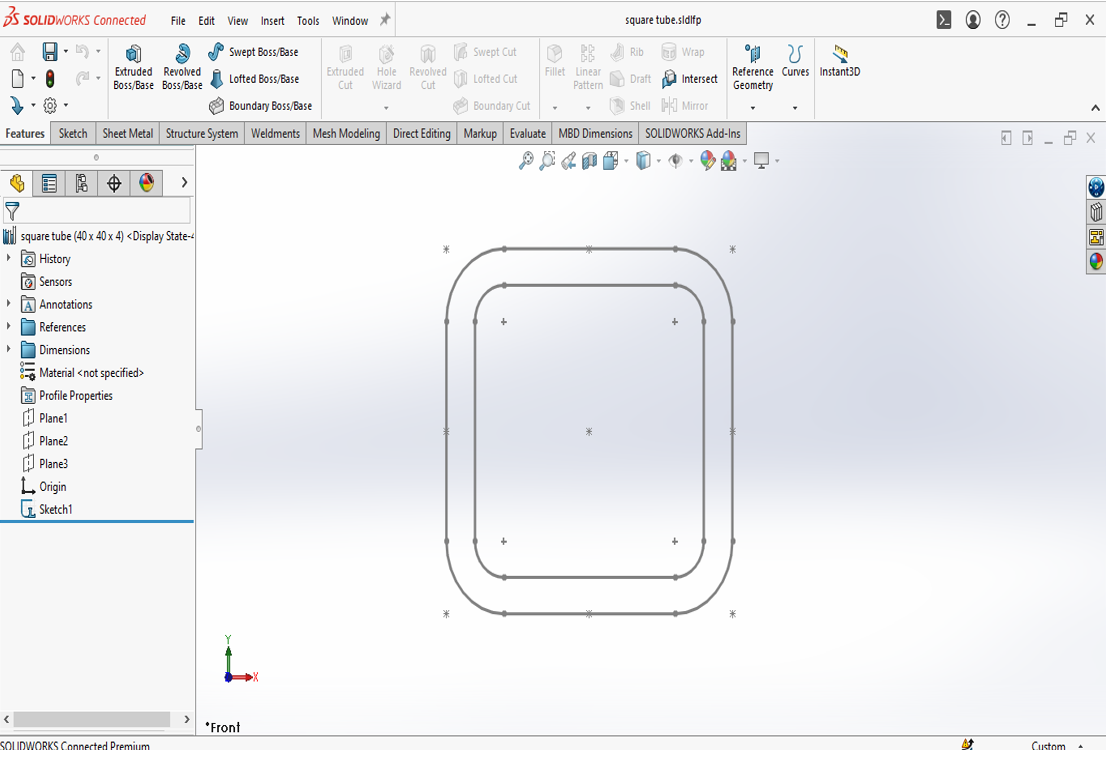Expand the Dimensions folder in tree
This screenshot has height=761, width=1106.
(9, 350)
